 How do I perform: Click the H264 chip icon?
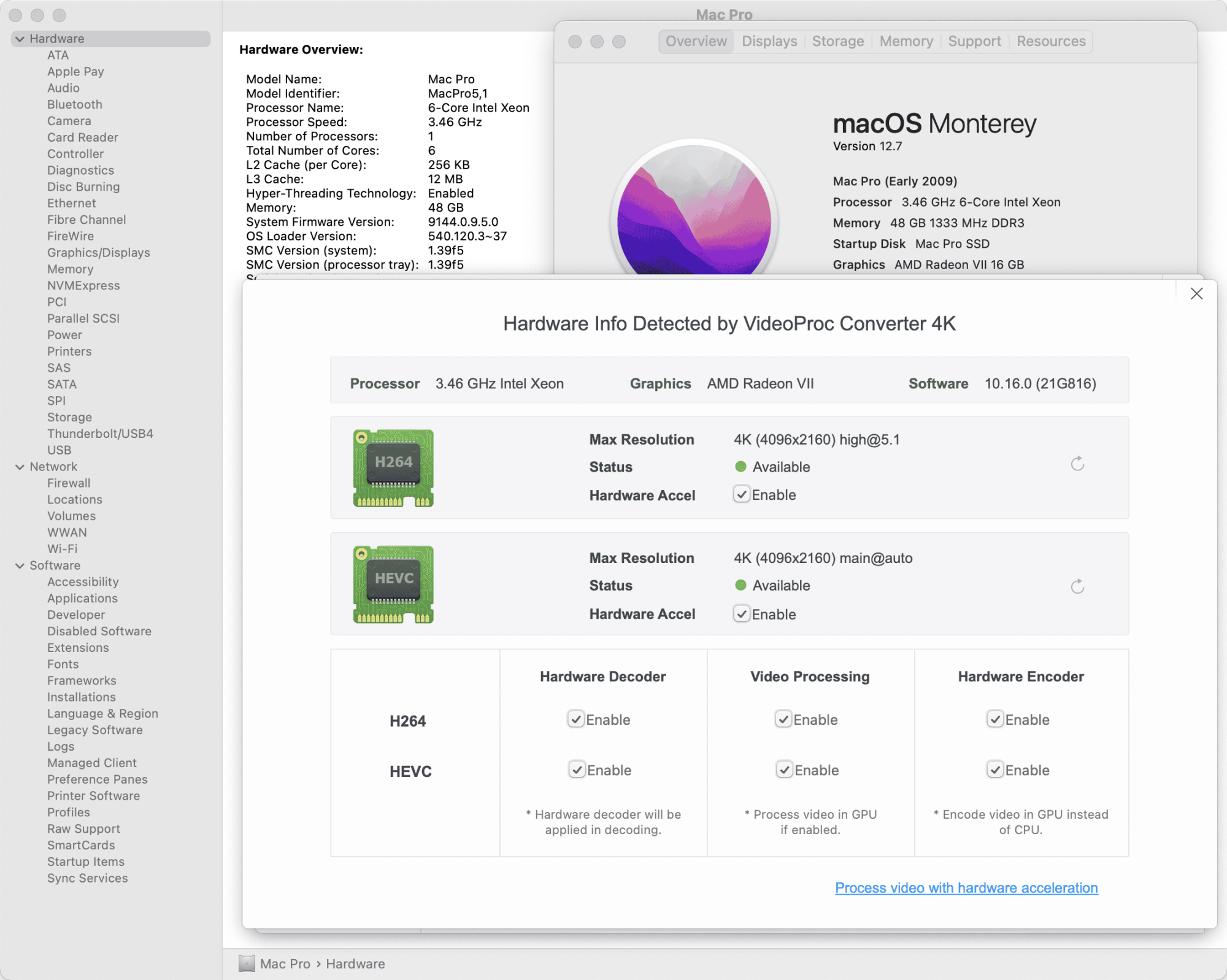[x=393, y=467]
